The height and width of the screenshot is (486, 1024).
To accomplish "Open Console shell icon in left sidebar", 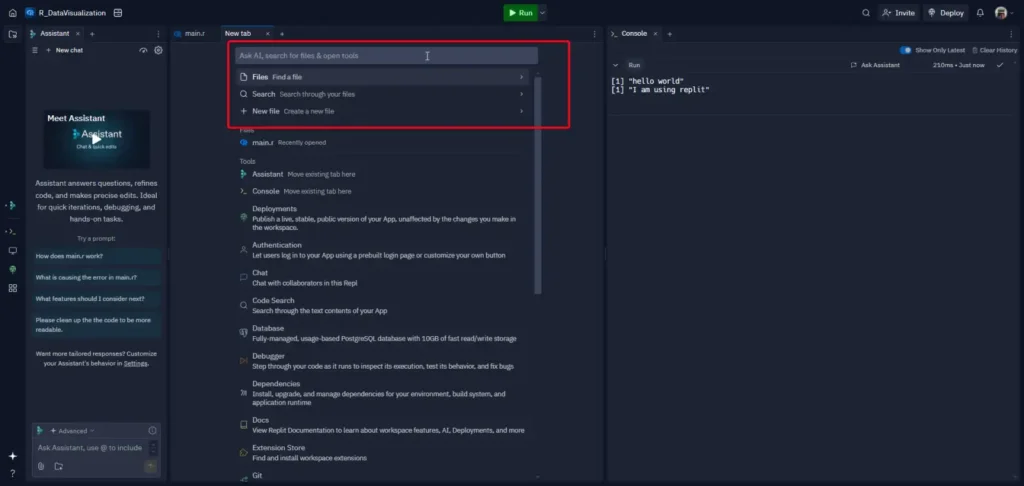I will (12, 231).
